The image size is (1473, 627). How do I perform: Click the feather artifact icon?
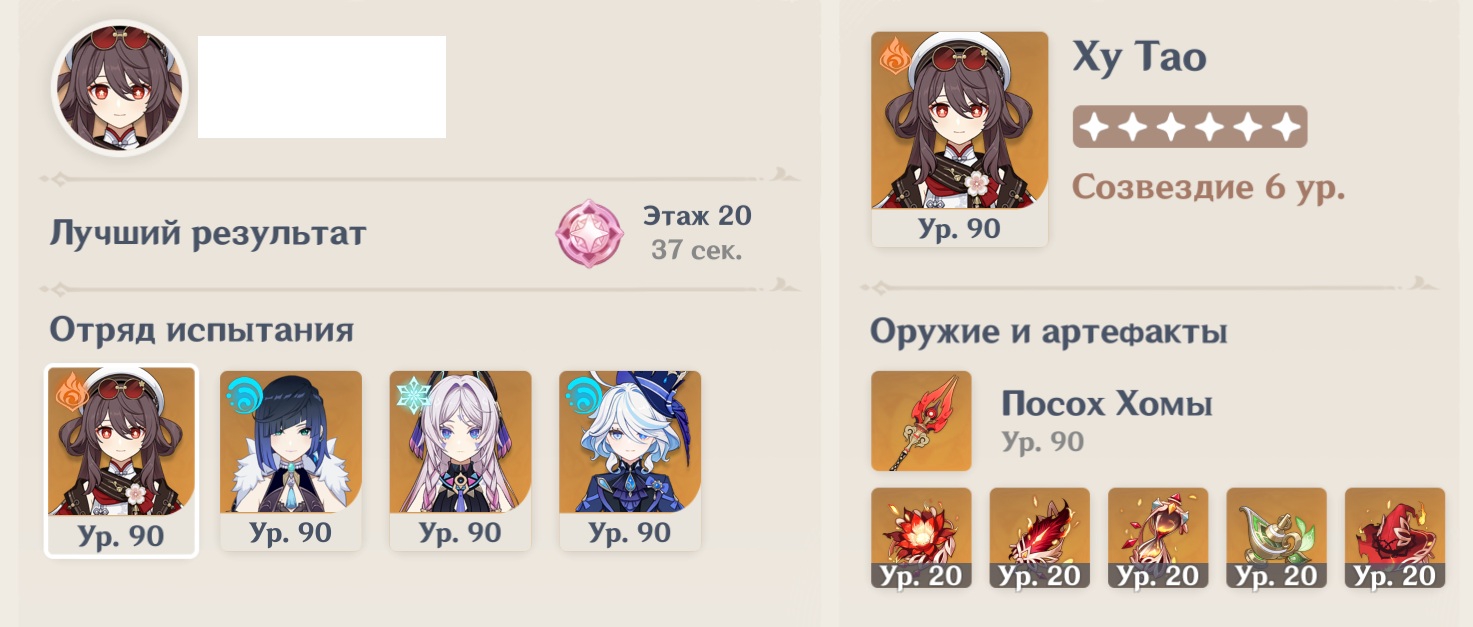point(1039,537)
